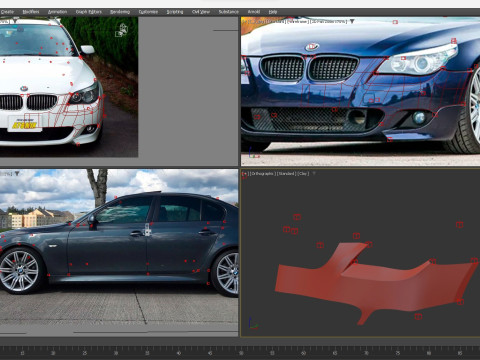Image resolution: width=480 pixels, height=360 pixels.
Task: Click the filter icon in the side-view car viewport
Action: pyautogui.click(x=17, y=173)
